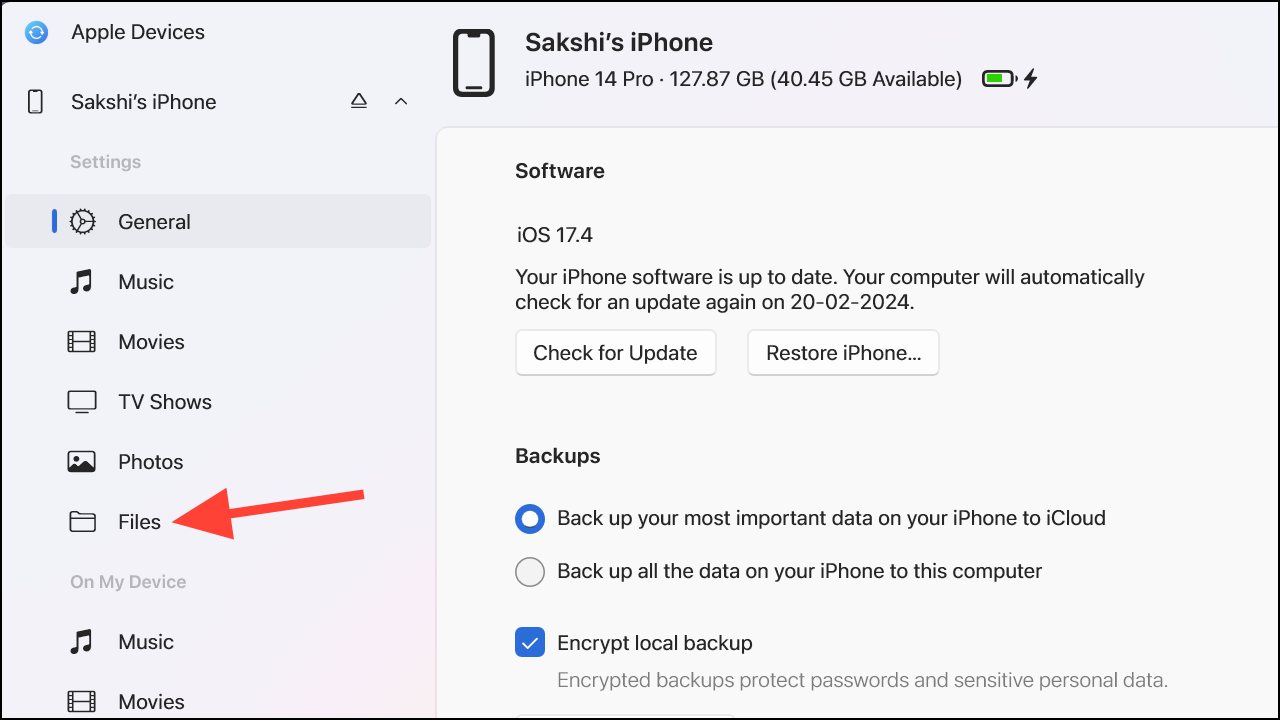Open Music under On My Device
1280x720 pixels.
point(146,641)
